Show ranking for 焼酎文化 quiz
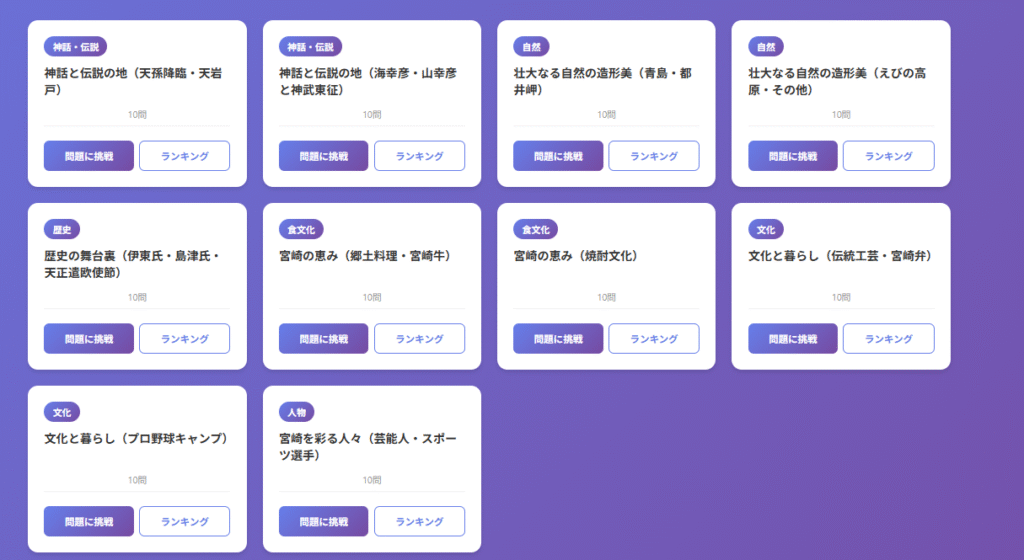1024x560 pixels. (x=653, y=339)
